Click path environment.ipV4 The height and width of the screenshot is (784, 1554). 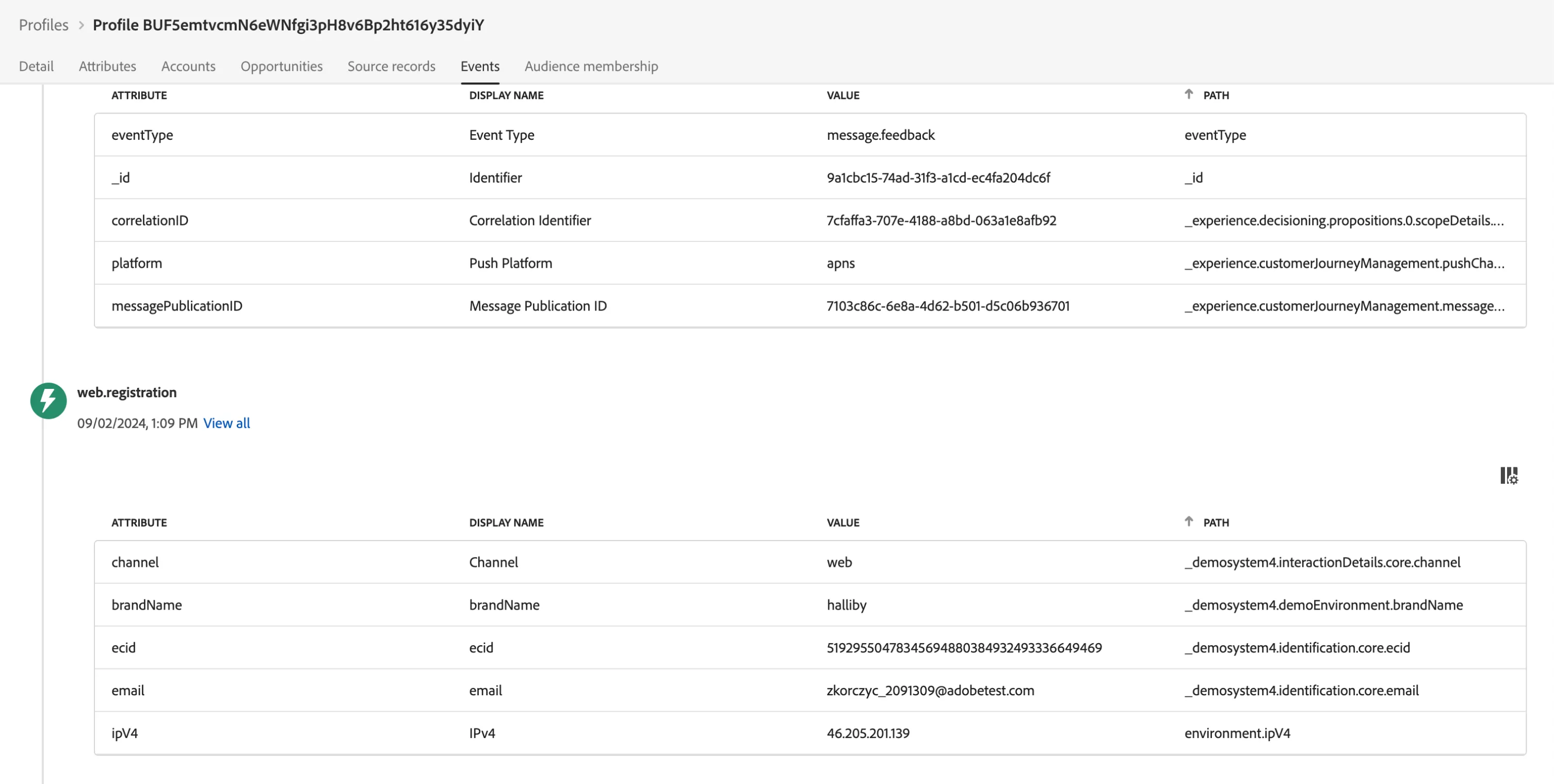pos(1237,734)
